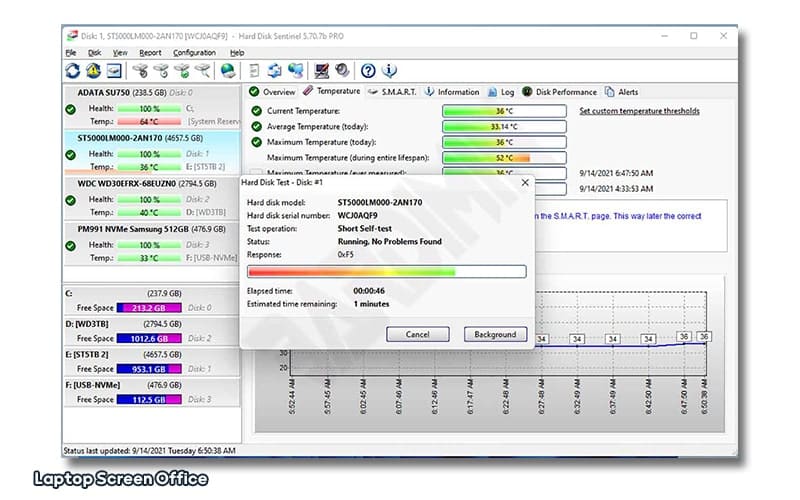Click the speaker sound toolbar icon
The height and width of the screenshot is (500, 800).
[x=342, y=70]
